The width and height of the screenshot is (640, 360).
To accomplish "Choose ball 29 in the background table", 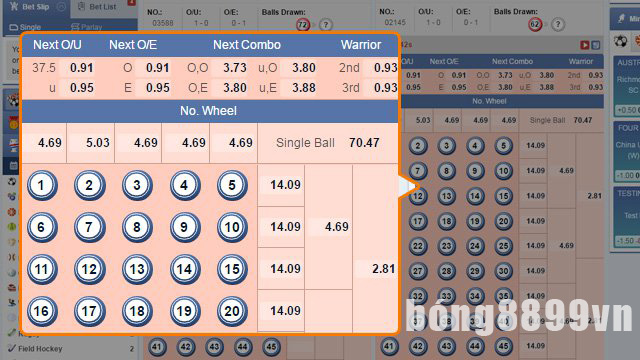I will pyautogui.click(x=475, y=271).
